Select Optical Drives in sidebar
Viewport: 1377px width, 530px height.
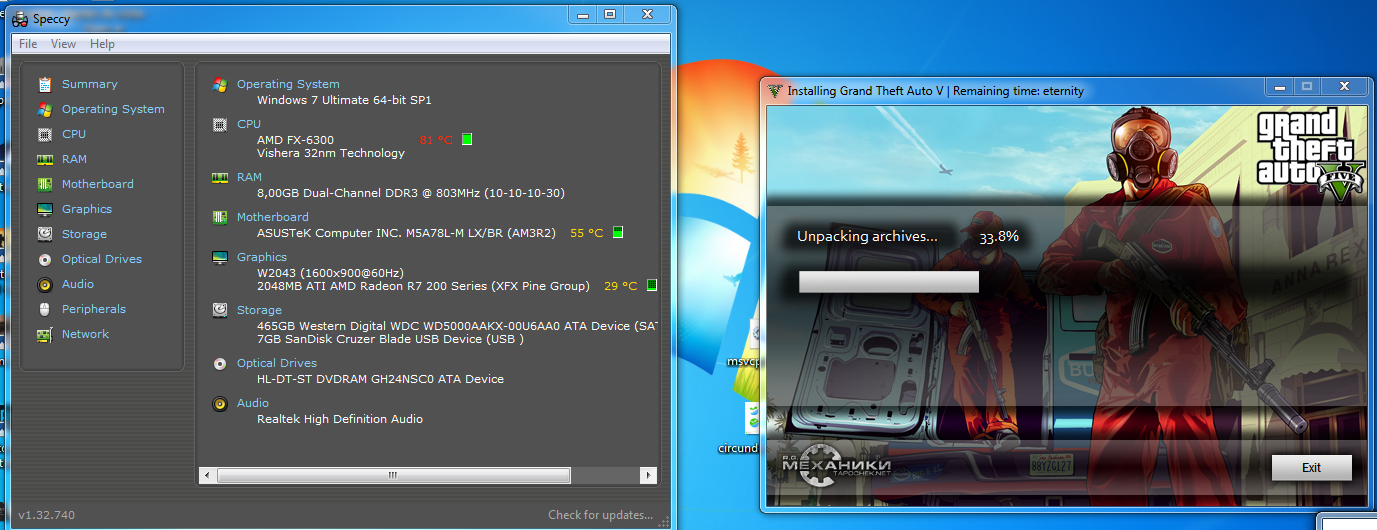102,259
